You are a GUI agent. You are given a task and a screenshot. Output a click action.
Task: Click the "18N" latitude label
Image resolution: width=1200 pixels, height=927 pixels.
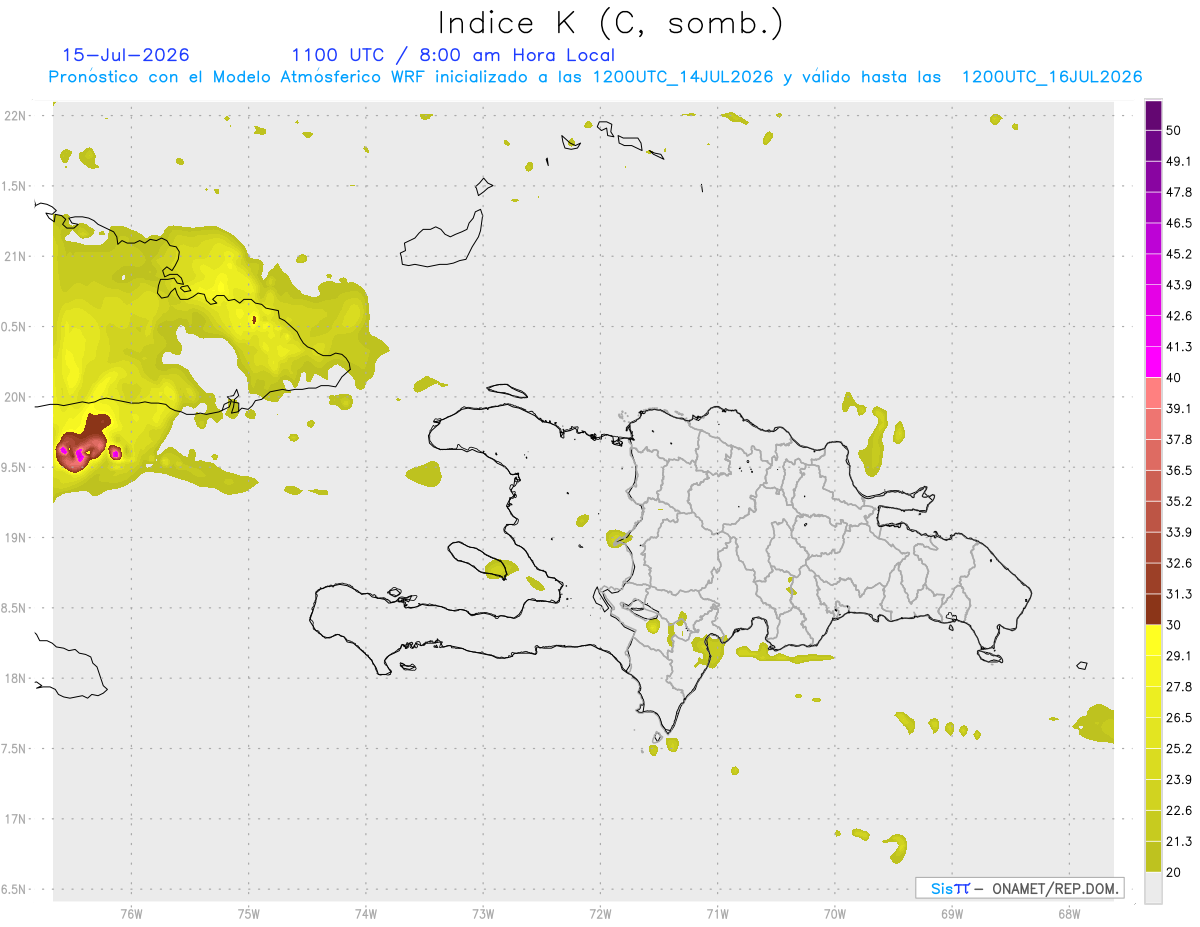click(15, 678)
